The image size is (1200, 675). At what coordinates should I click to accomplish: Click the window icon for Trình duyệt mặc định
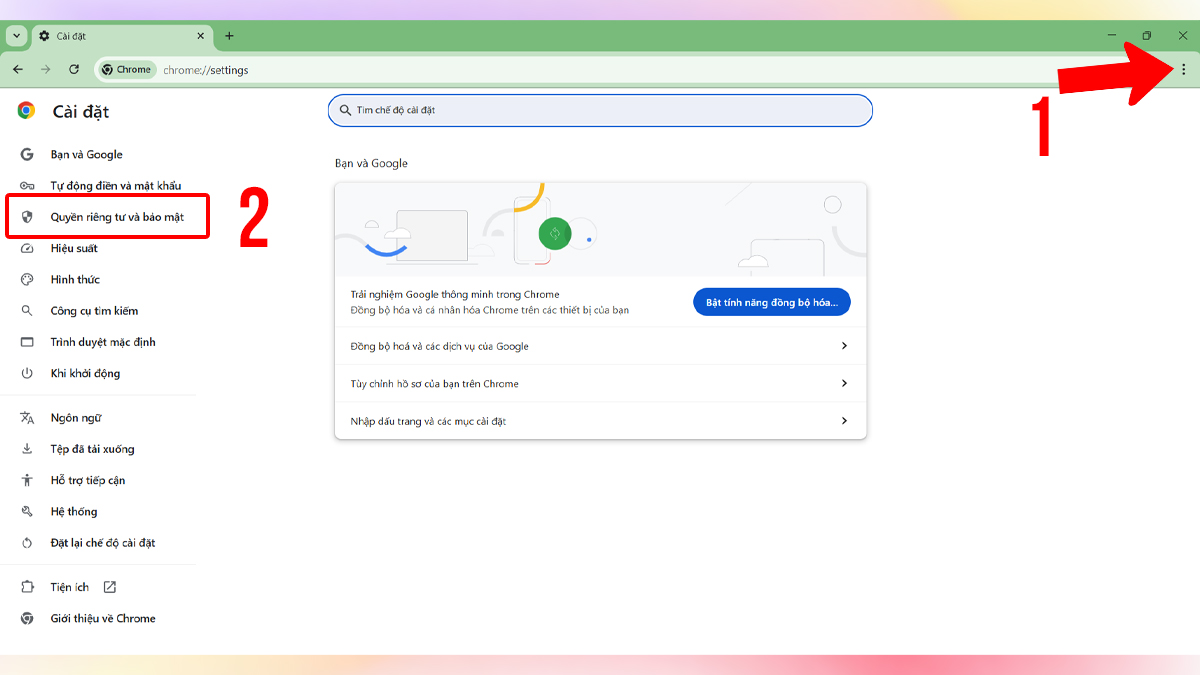point(27,342)
